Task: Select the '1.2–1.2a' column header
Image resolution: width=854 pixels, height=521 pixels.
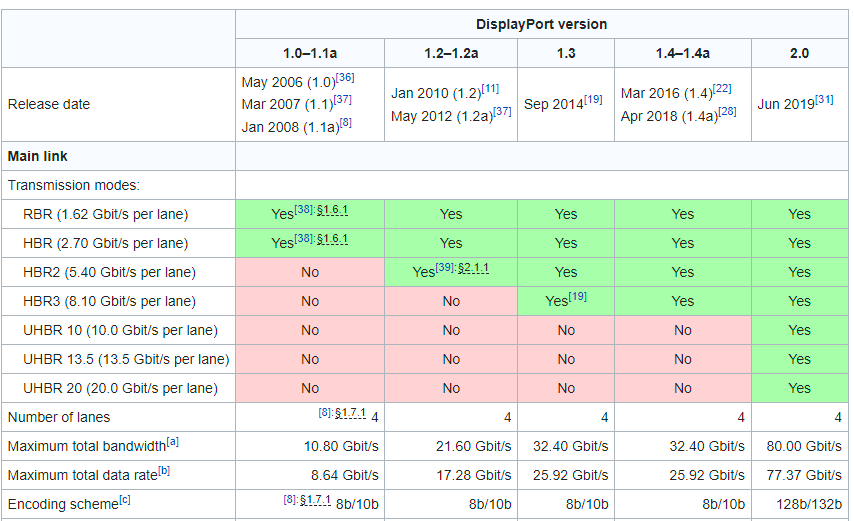Action: (451, 53)
